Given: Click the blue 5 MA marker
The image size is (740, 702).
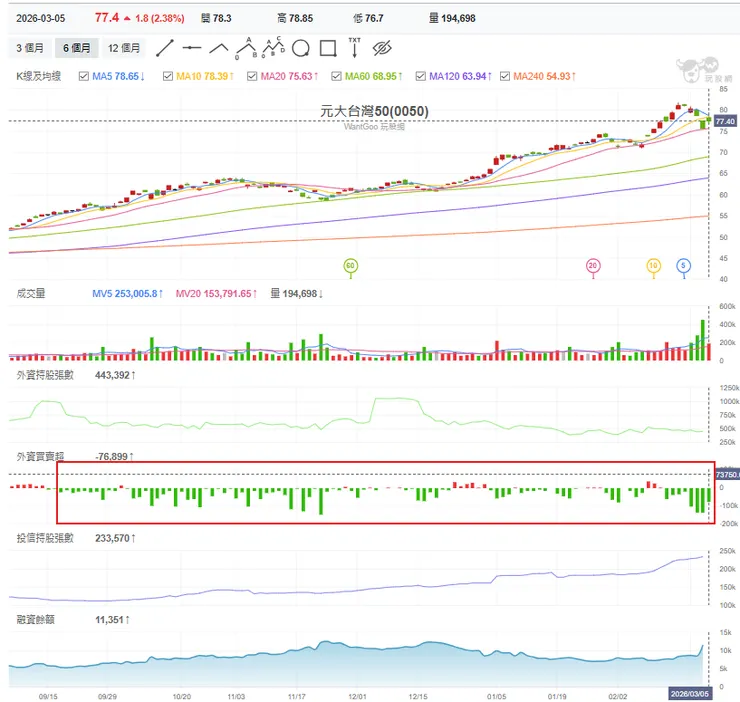Looking at the screenshot, I should [x=683, y=266].
